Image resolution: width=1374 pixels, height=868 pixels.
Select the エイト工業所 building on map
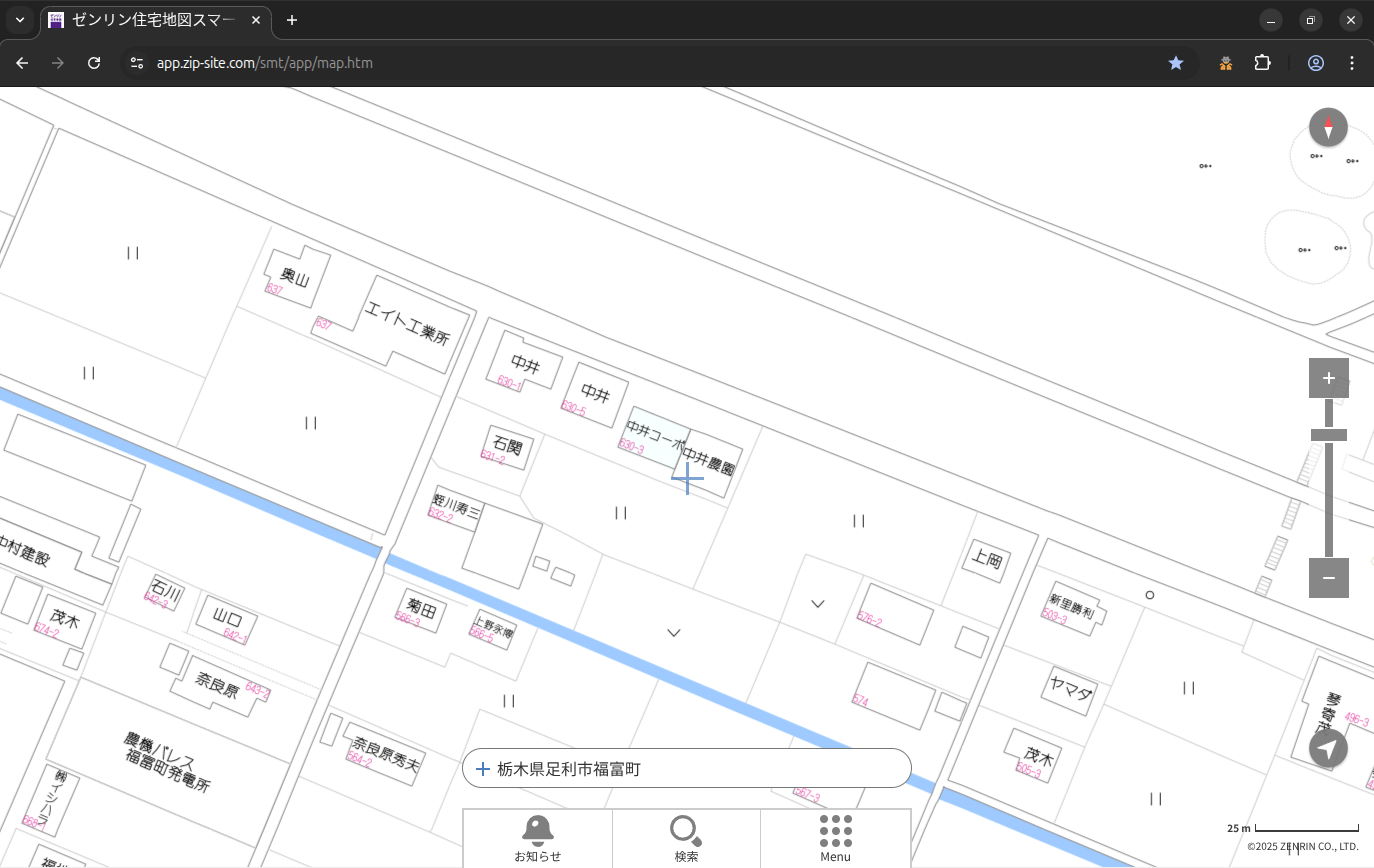[x=407, y=323]
